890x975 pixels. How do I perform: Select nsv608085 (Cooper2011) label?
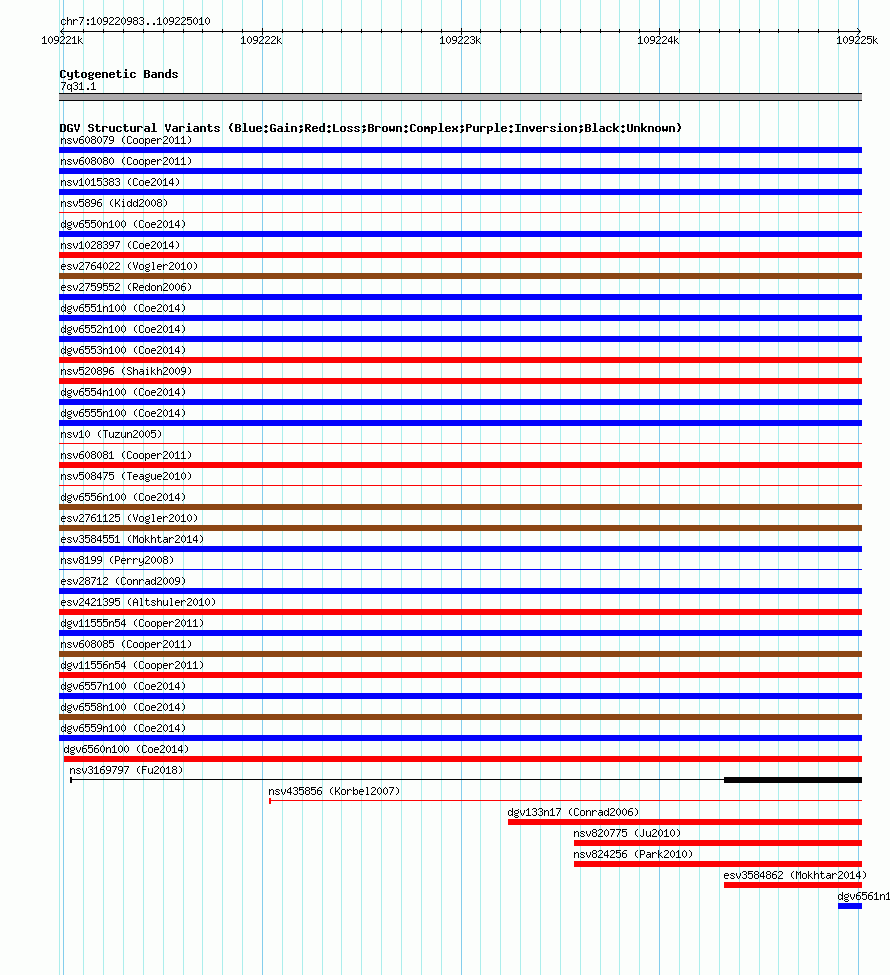[x=126, y=644]
